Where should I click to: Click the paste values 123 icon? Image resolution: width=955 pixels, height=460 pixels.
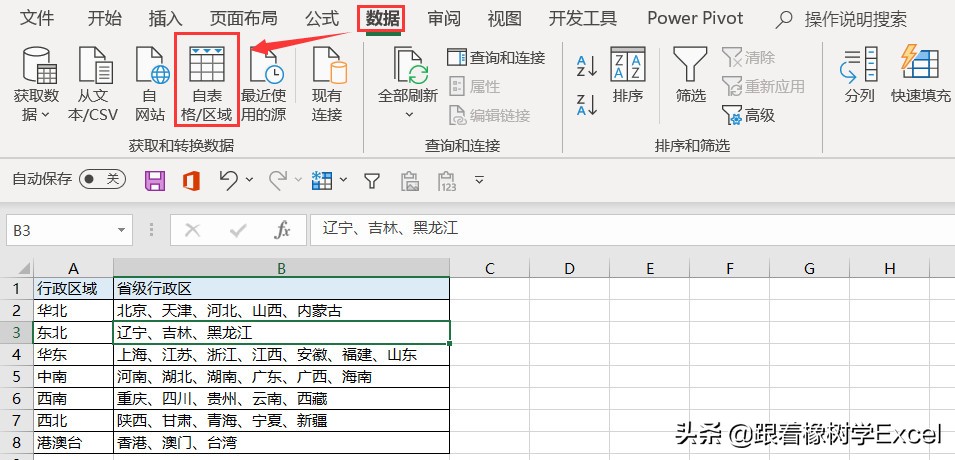click(x=447, y=180)
